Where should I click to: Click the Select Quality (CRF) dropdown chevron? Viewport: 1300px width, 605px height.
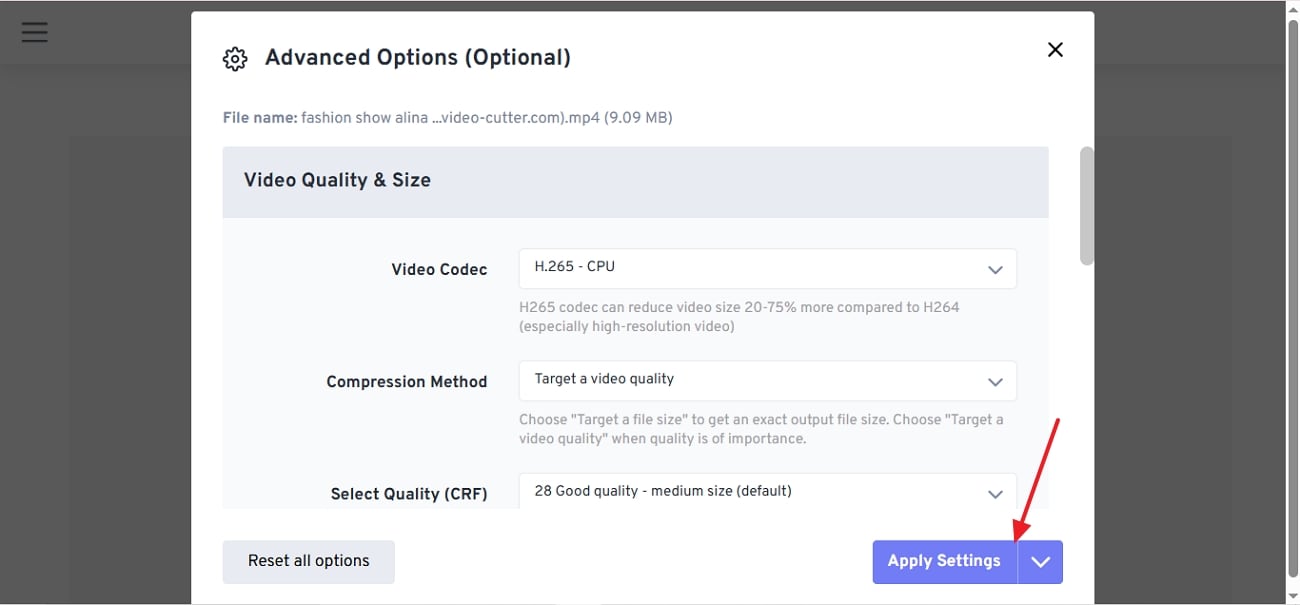pyautogui.click(x=995, y=493)
